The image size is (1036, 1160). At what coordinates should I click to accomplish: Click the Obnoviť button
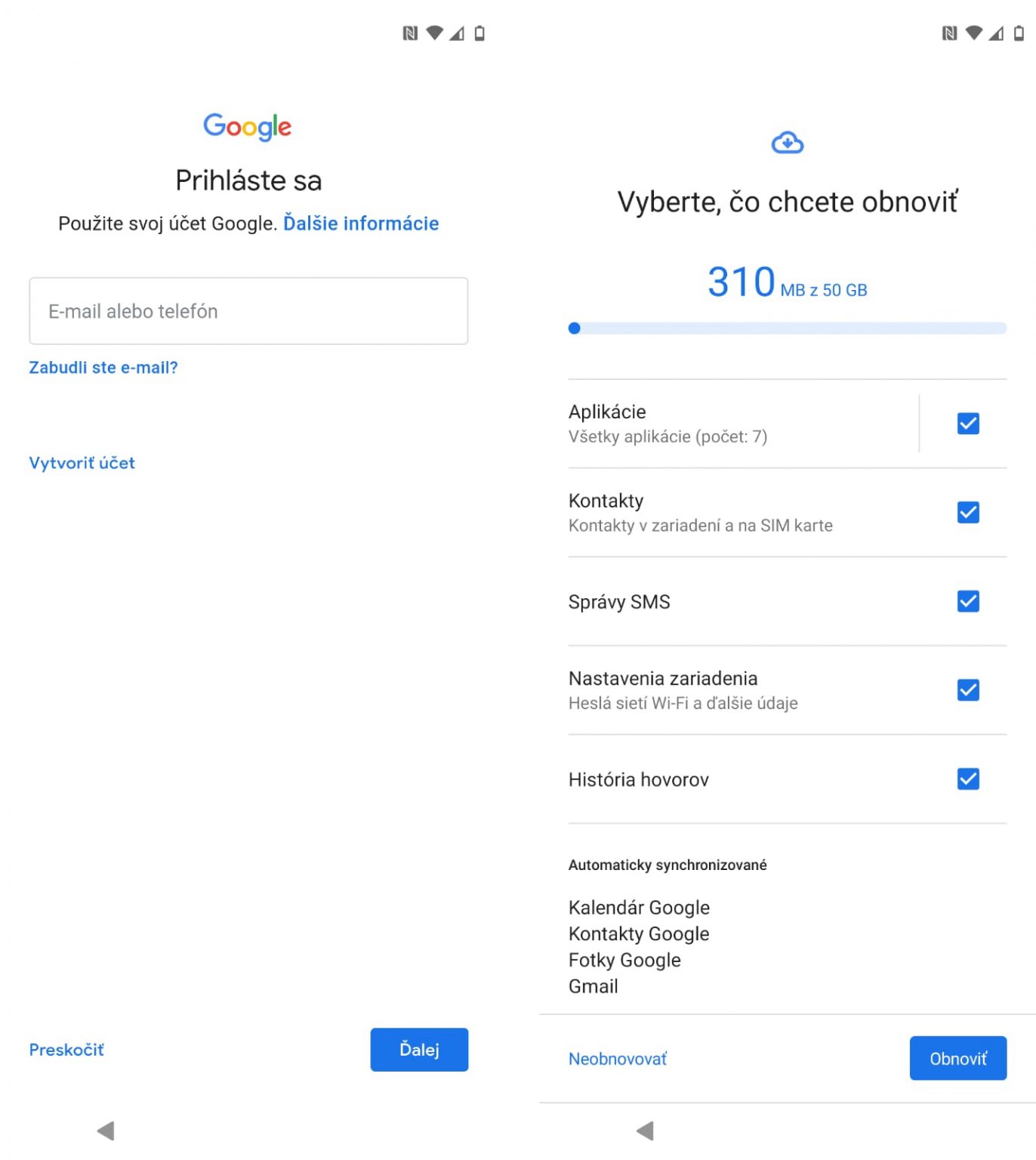coord(957,1058)
